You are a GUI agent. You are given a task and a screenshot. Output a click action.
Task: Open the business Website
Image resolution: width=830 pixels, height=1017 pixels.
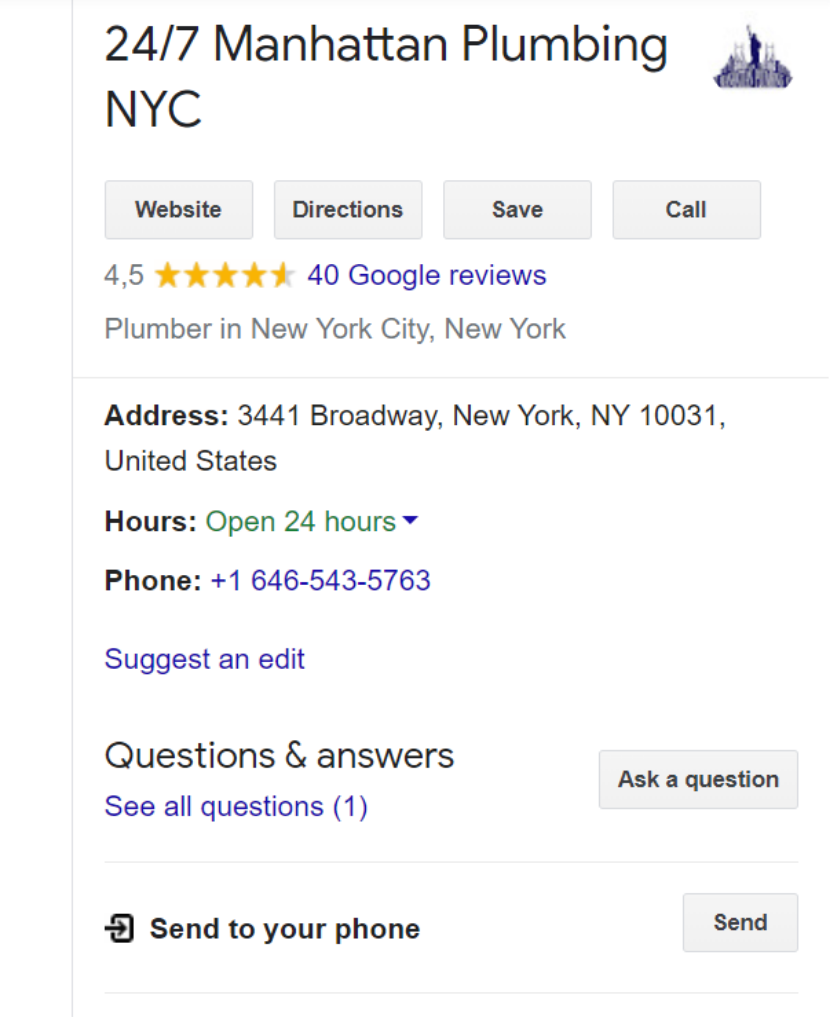click(x=178, y=210)
